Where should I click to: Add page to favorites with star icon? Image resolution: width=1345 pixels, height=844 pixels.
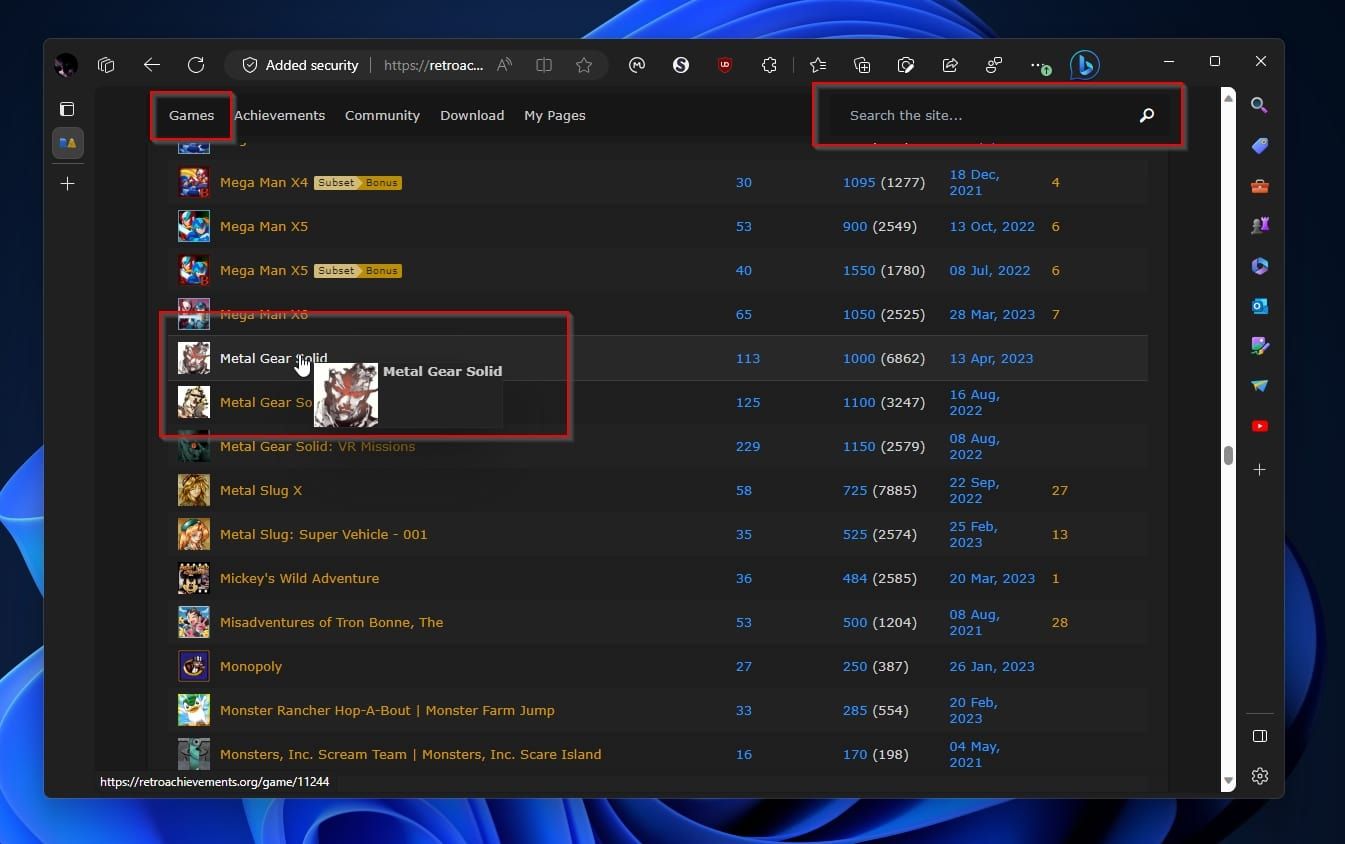coord(584,65)
